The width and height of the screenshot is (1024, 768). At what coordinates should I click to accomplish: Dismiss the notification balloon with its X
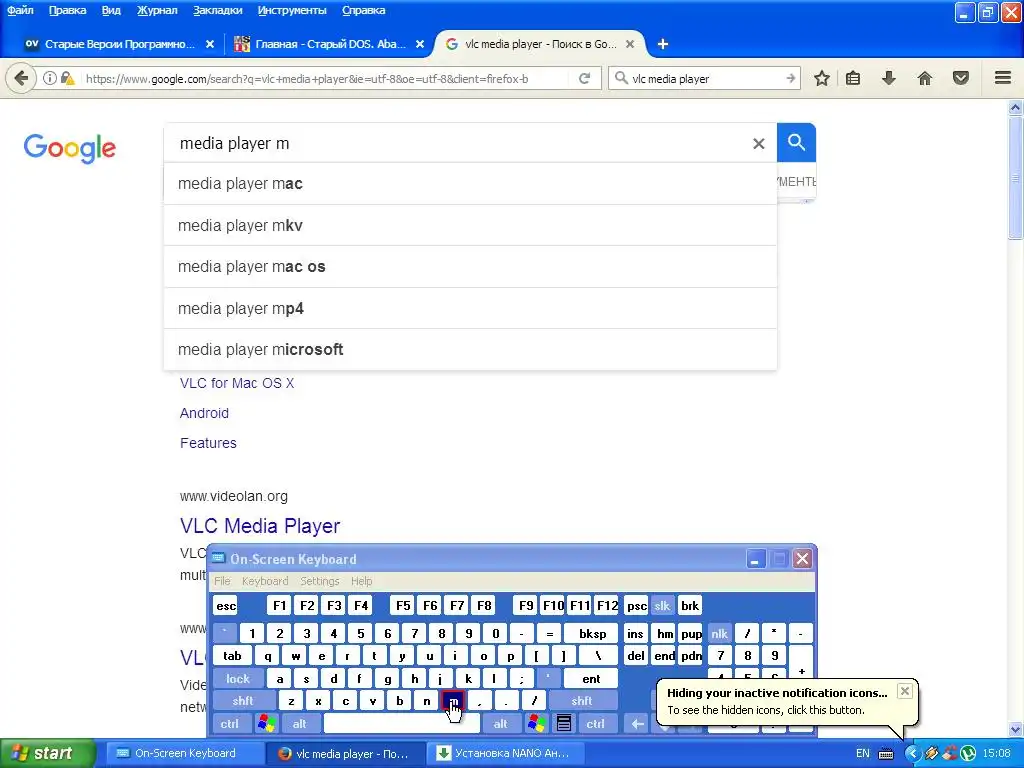[904, 691]
